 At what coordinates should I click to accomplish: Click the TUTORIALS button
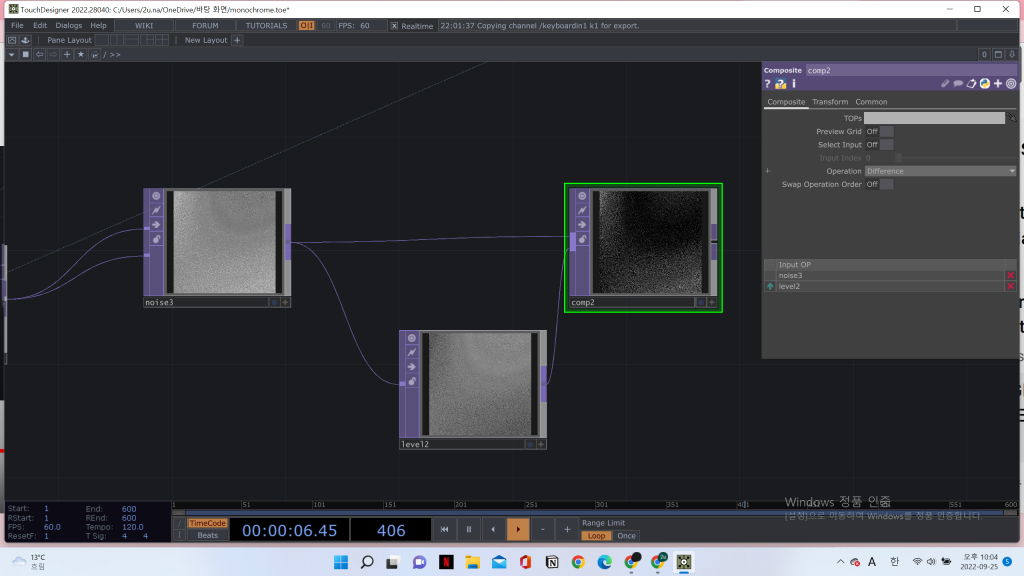coord(266,25)
